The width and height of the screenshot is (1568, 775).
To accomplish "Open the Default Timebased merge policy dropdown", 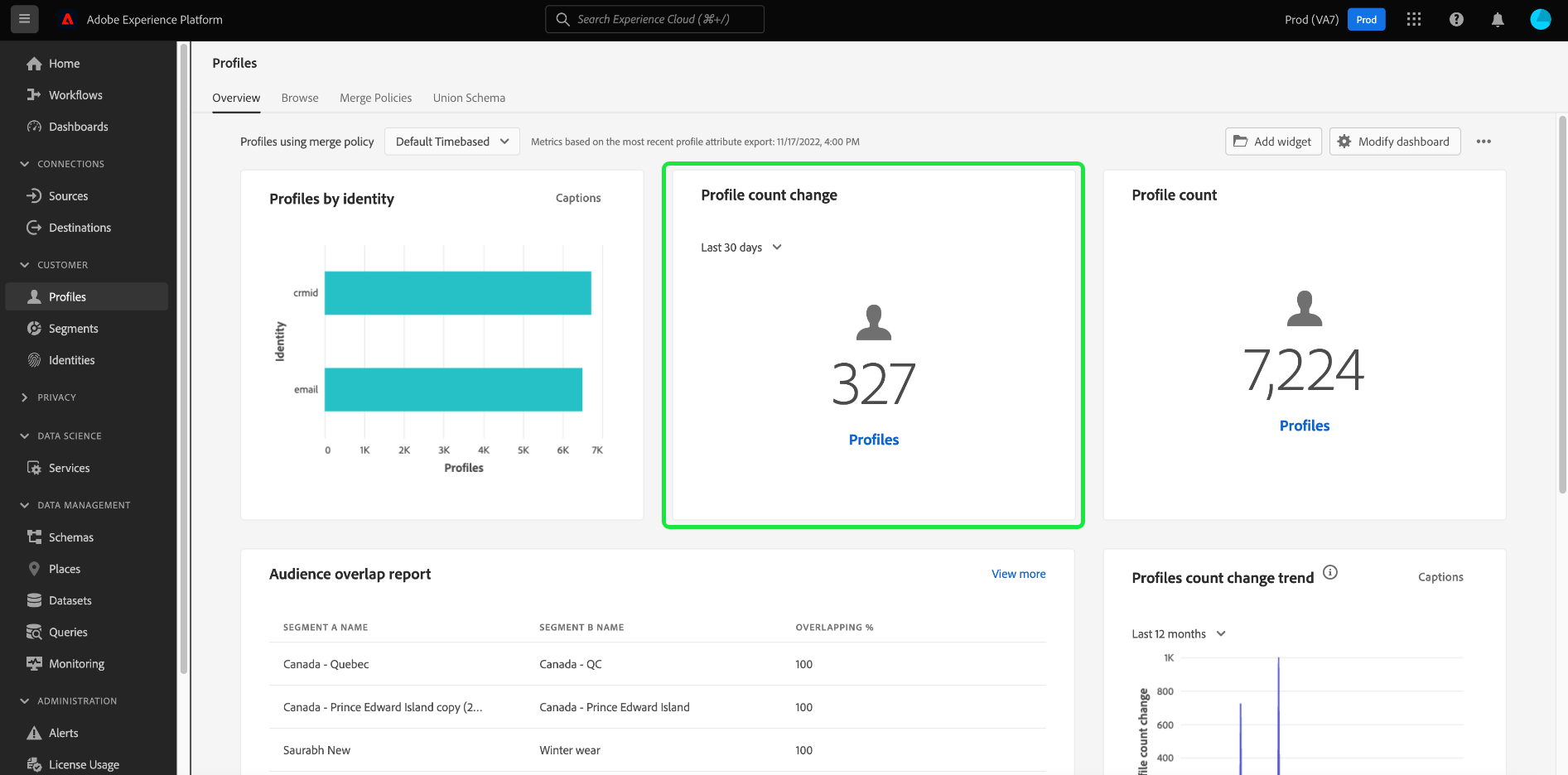I will tap(452, 142).
